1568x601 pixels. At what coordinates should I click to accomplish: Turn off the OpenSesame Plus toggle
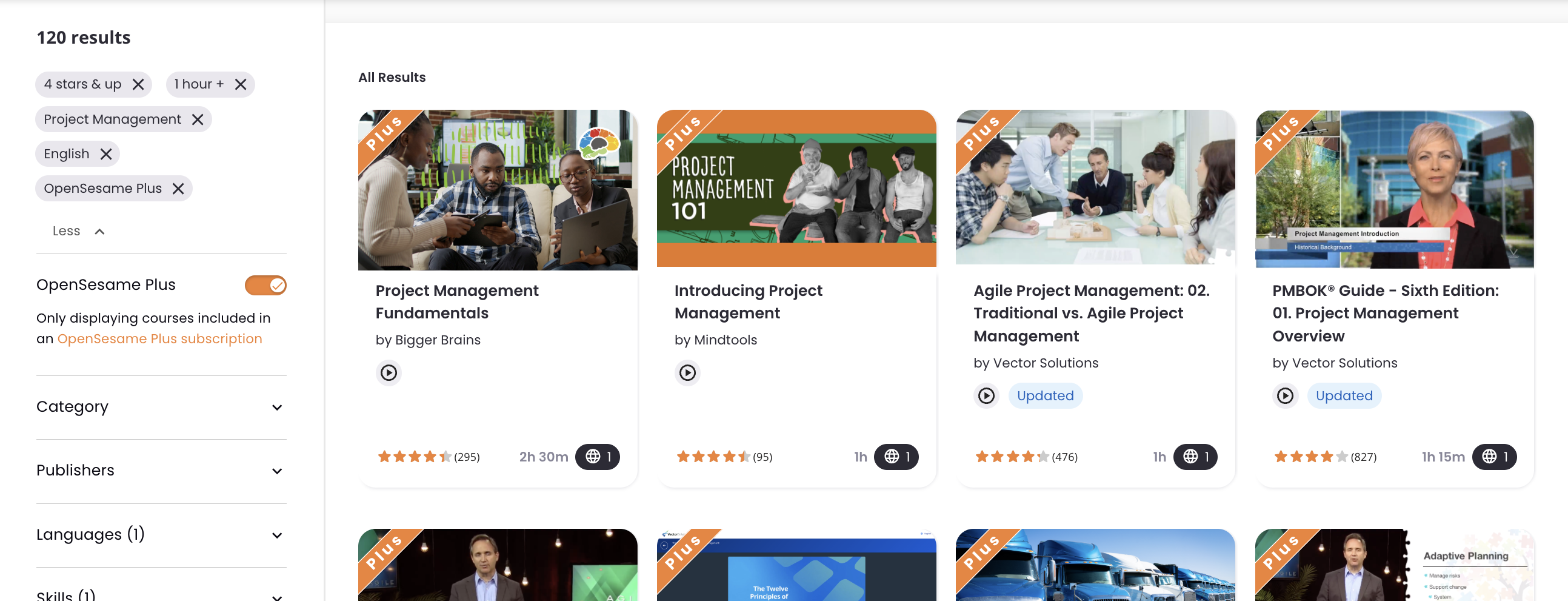coord(265,285)
